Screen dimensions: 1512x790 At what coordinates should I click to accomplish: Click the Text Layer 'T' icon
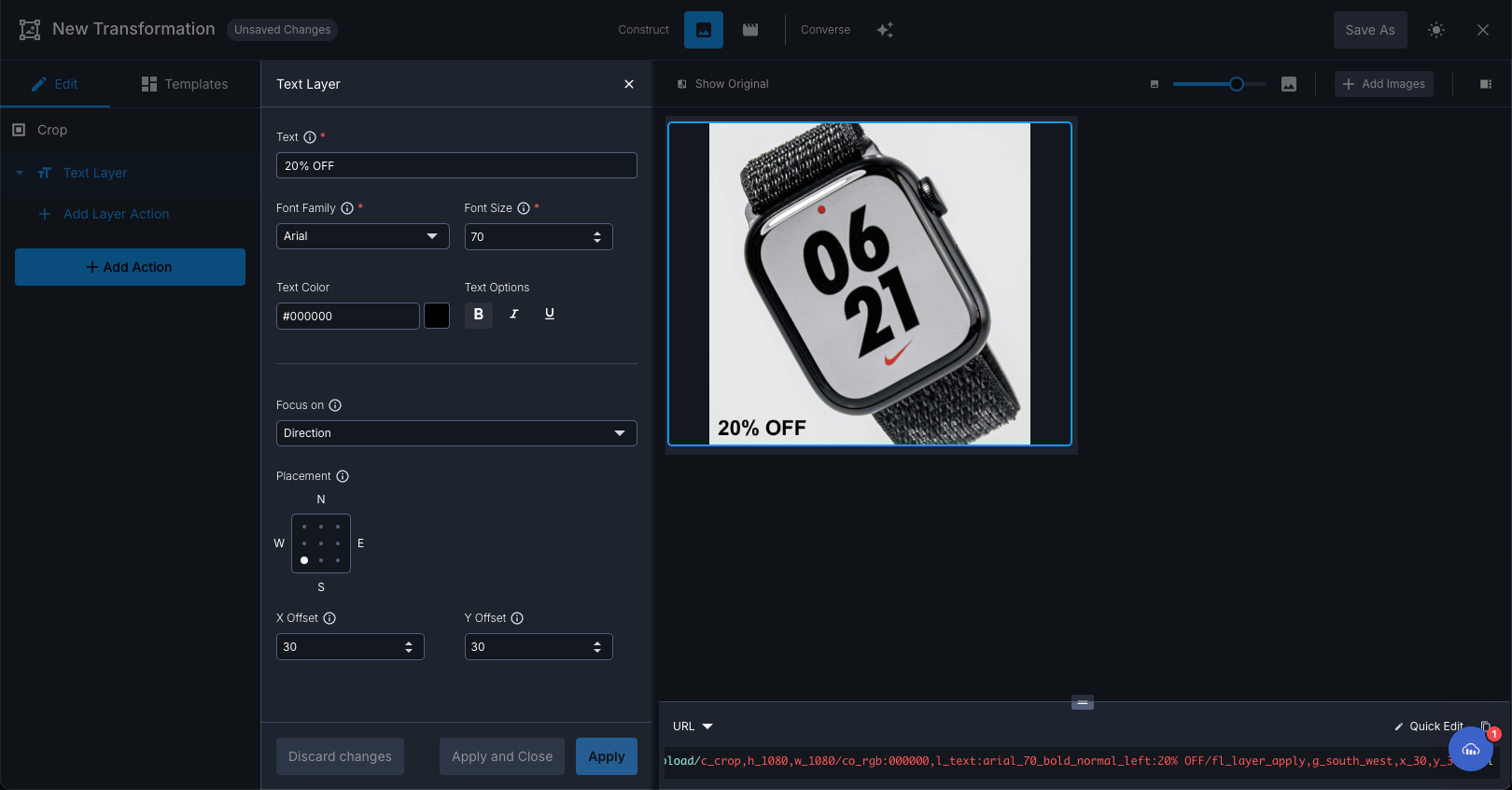tap(45, 173)
